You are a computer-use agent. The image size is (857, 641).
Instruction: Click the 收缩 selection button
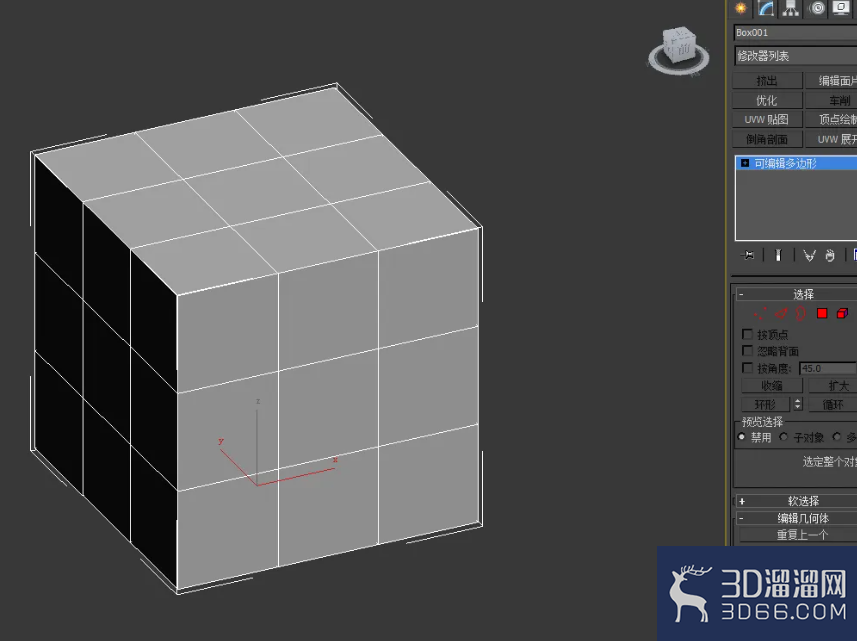click(x=771, y=386)
